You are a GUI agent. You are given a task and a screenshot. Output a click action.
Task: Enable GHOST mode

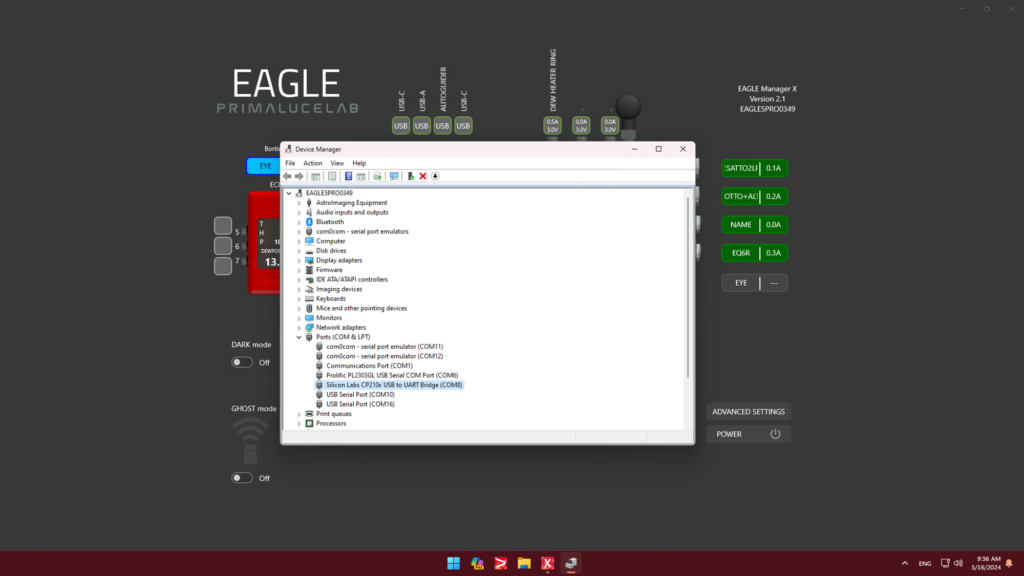(x=241, y=478)
